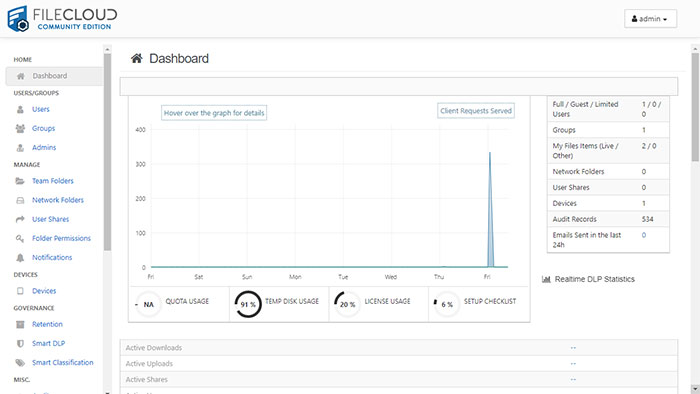Click the main page vertical scrollbar
This screenshot has height=394, width=700.
tap(695, 107)
